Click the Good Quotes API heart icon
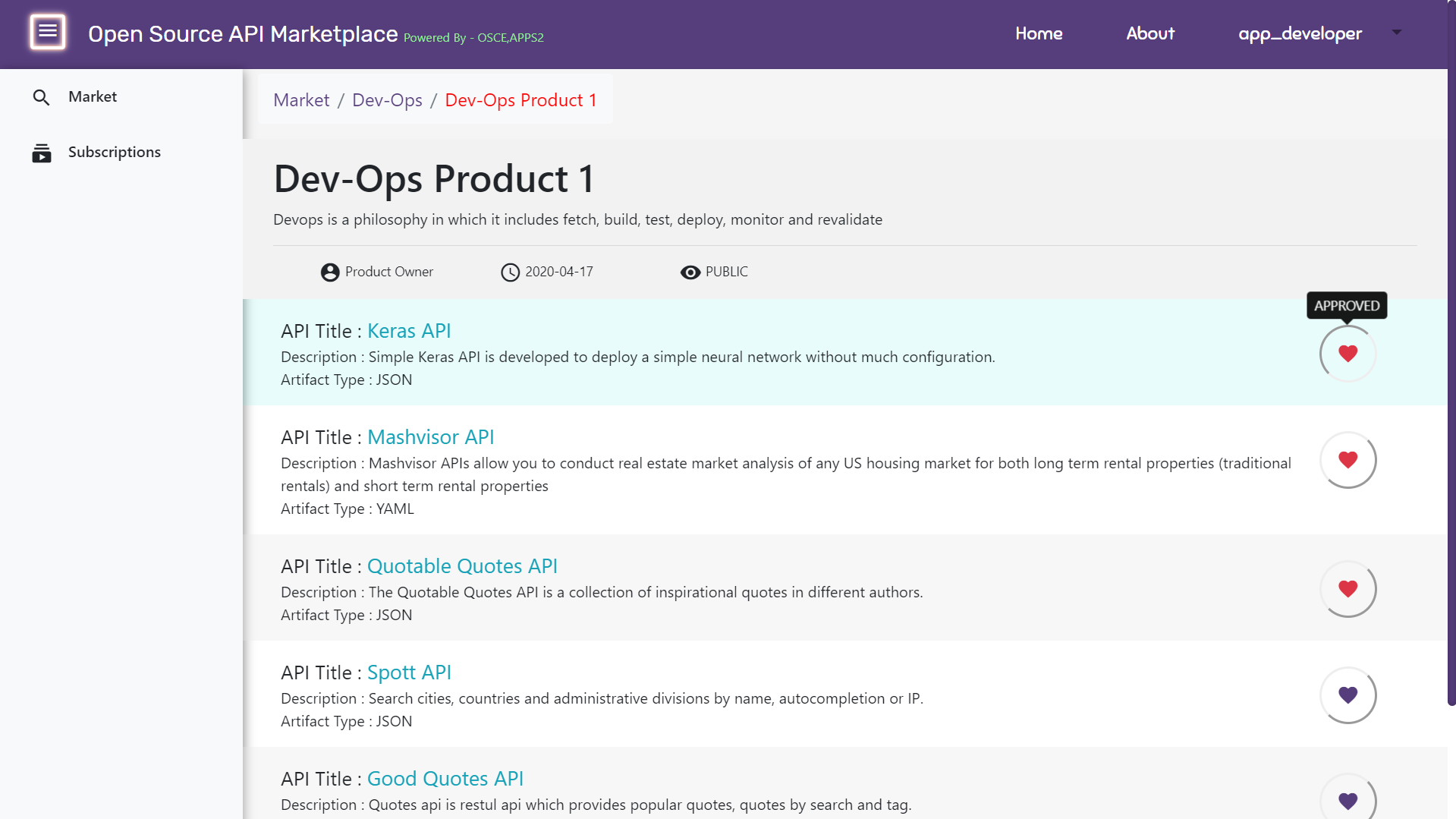 pyautogui.click(x=1348, y=800)
